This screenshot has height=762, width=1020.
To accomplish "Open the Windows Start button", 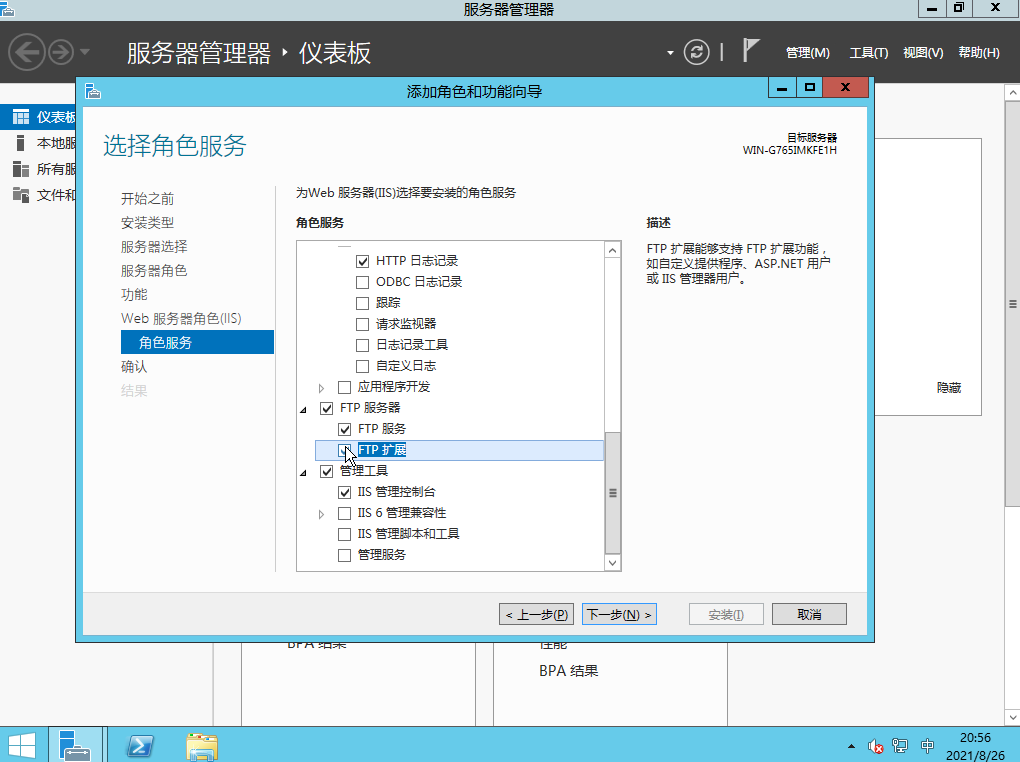I will pos(22,745).
